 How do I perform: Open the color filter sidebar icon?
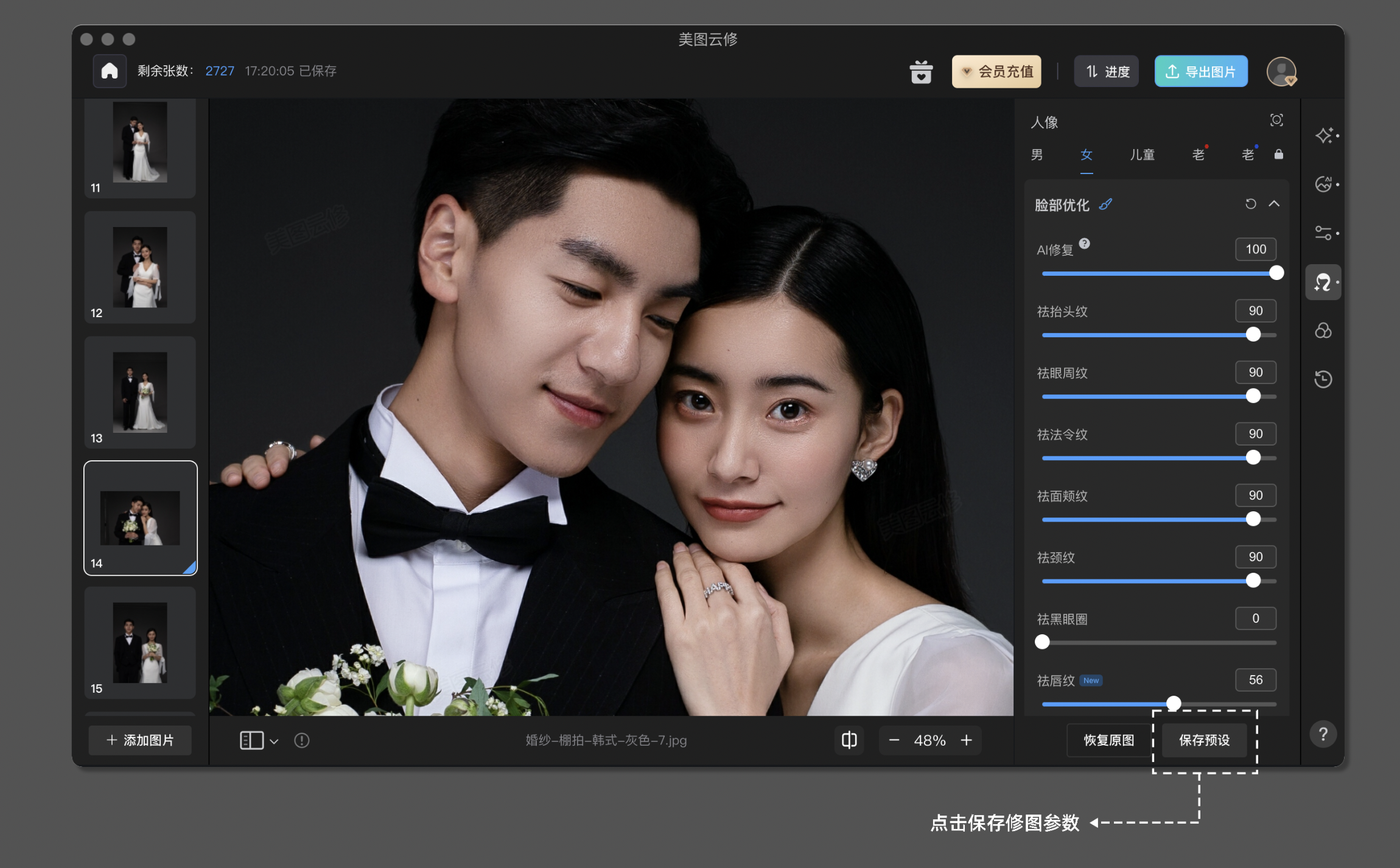click(1323, 331)
